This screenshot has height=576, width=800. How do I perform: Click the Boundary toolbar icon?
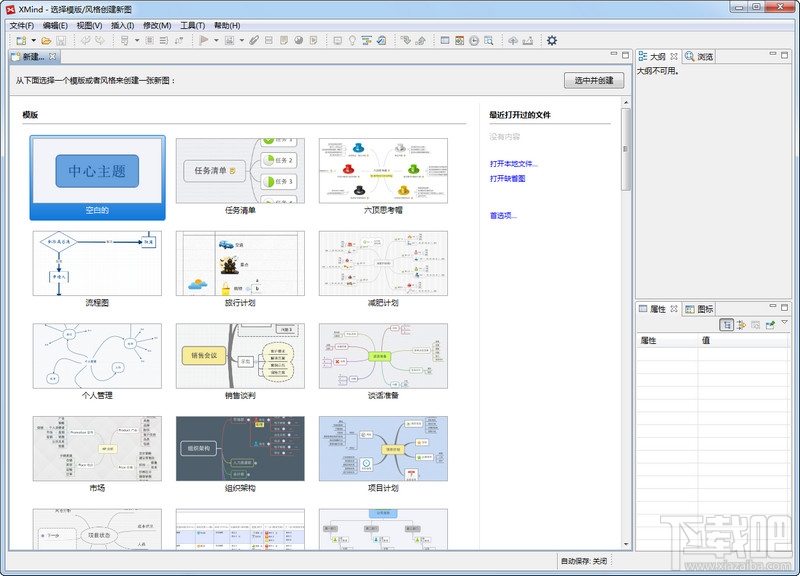coord(149,40)
